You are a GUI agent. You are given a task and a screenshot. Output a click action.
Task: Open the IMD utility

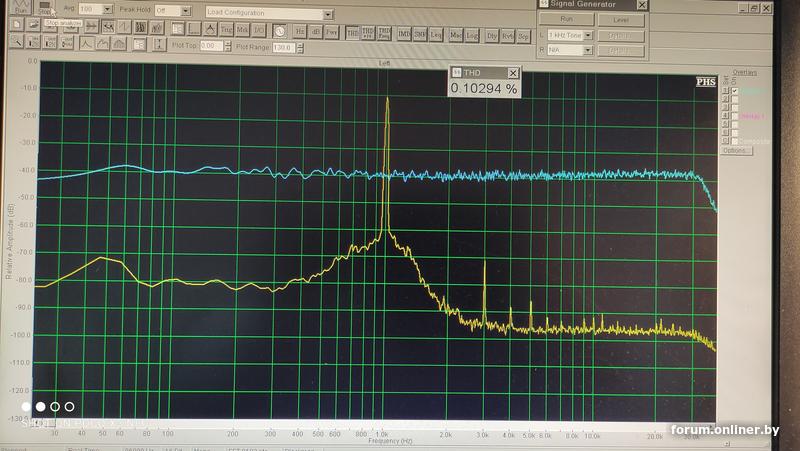(404, 34)
